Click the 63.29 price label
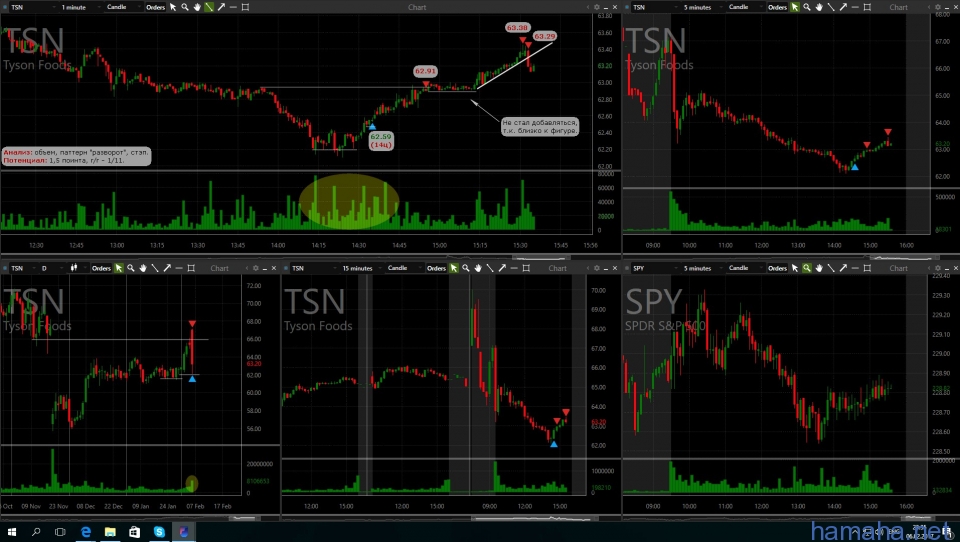This screenshot has width=960, height=542. pyautogui.click(x=544, y=36)
